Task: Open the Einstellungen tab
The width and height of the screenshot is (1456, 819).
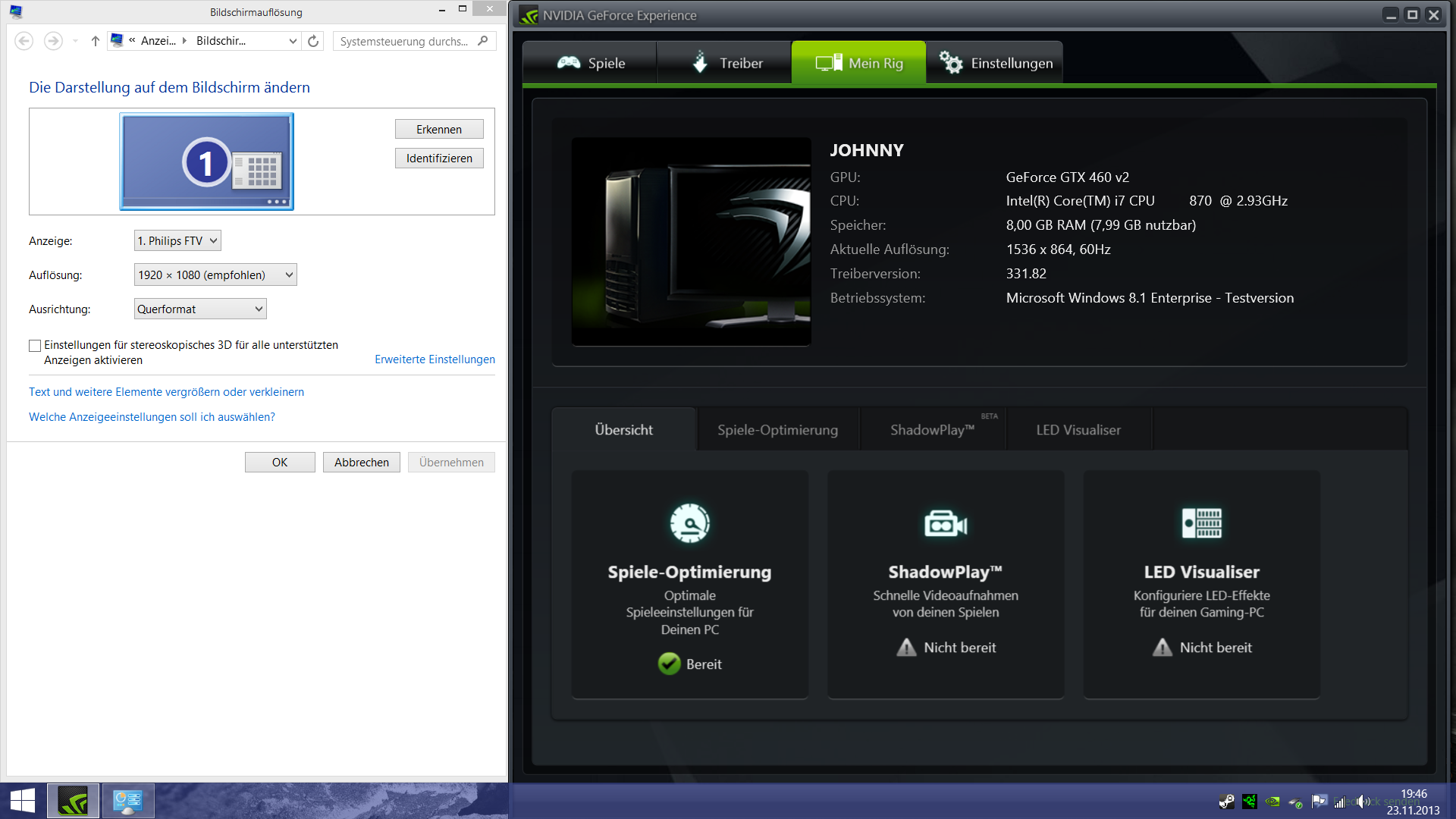Action: click(995, 63)
